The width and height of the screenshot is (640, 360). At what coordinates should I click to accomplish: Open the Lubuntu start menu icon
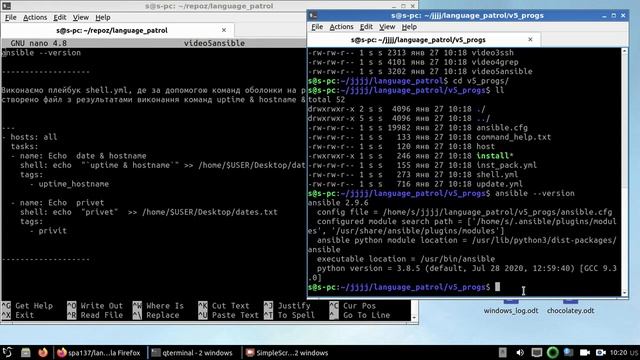(7, 352)
